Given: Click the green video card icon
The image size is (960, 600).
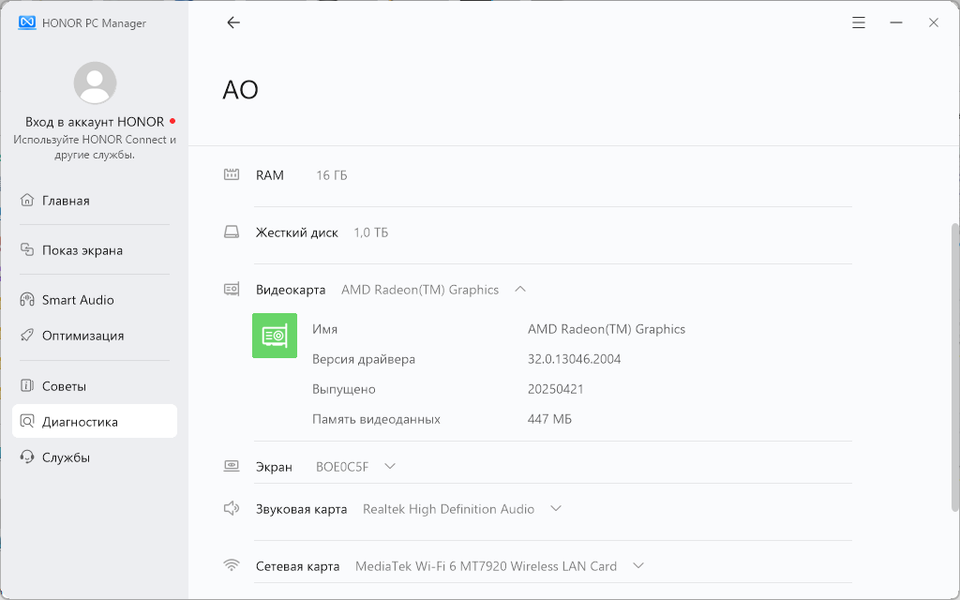Looking at the screenshot, I should point(274,336).
